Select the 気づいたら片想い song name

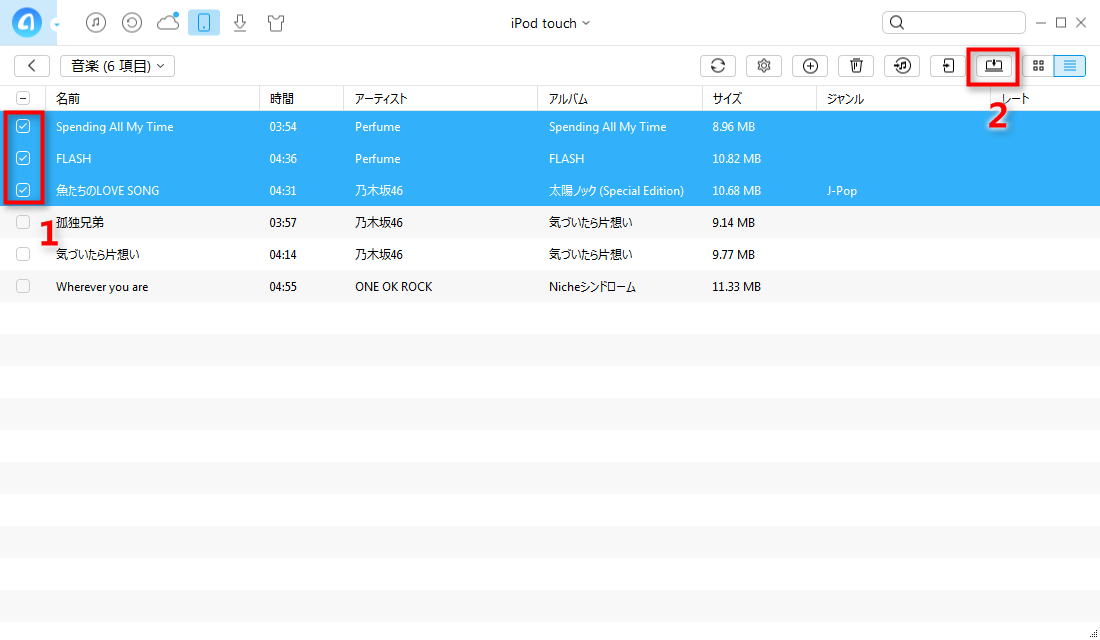coord(98,255)
